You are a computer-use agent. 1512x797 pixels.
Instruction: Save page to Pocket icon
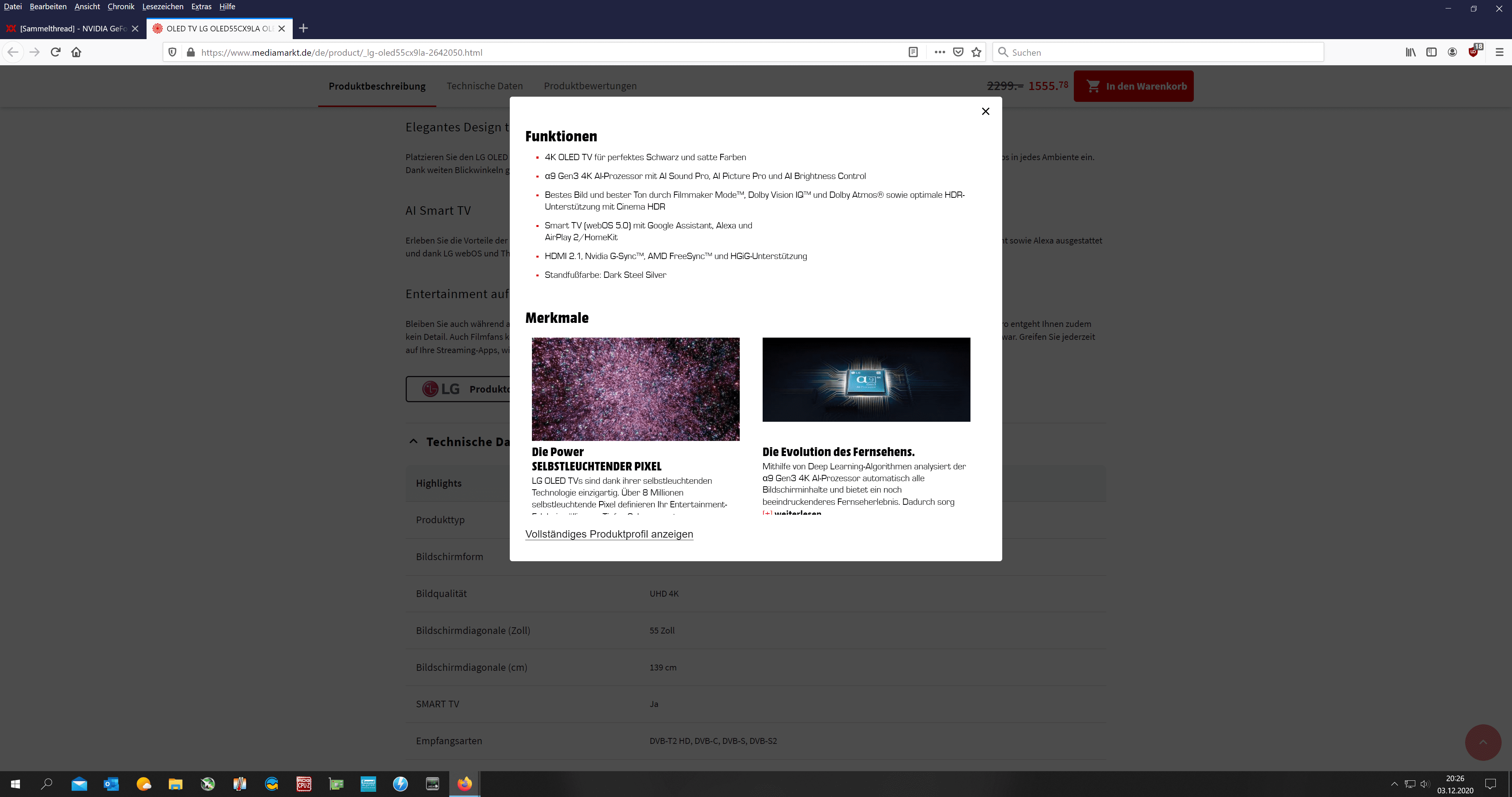[958, 52]
